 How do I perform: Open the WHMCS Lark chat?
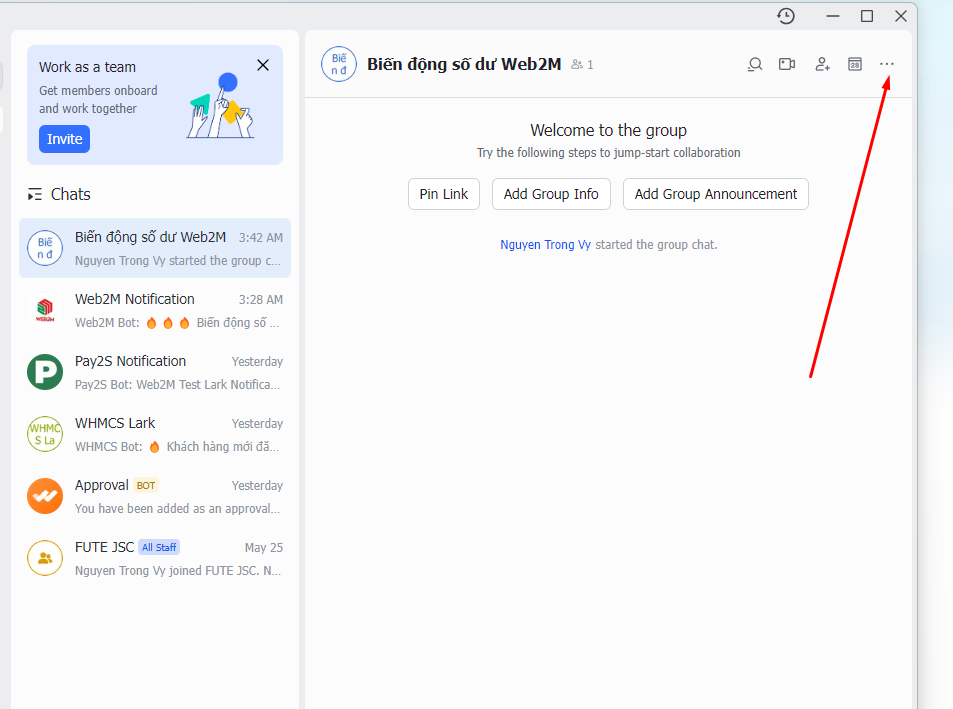(155, 434)
